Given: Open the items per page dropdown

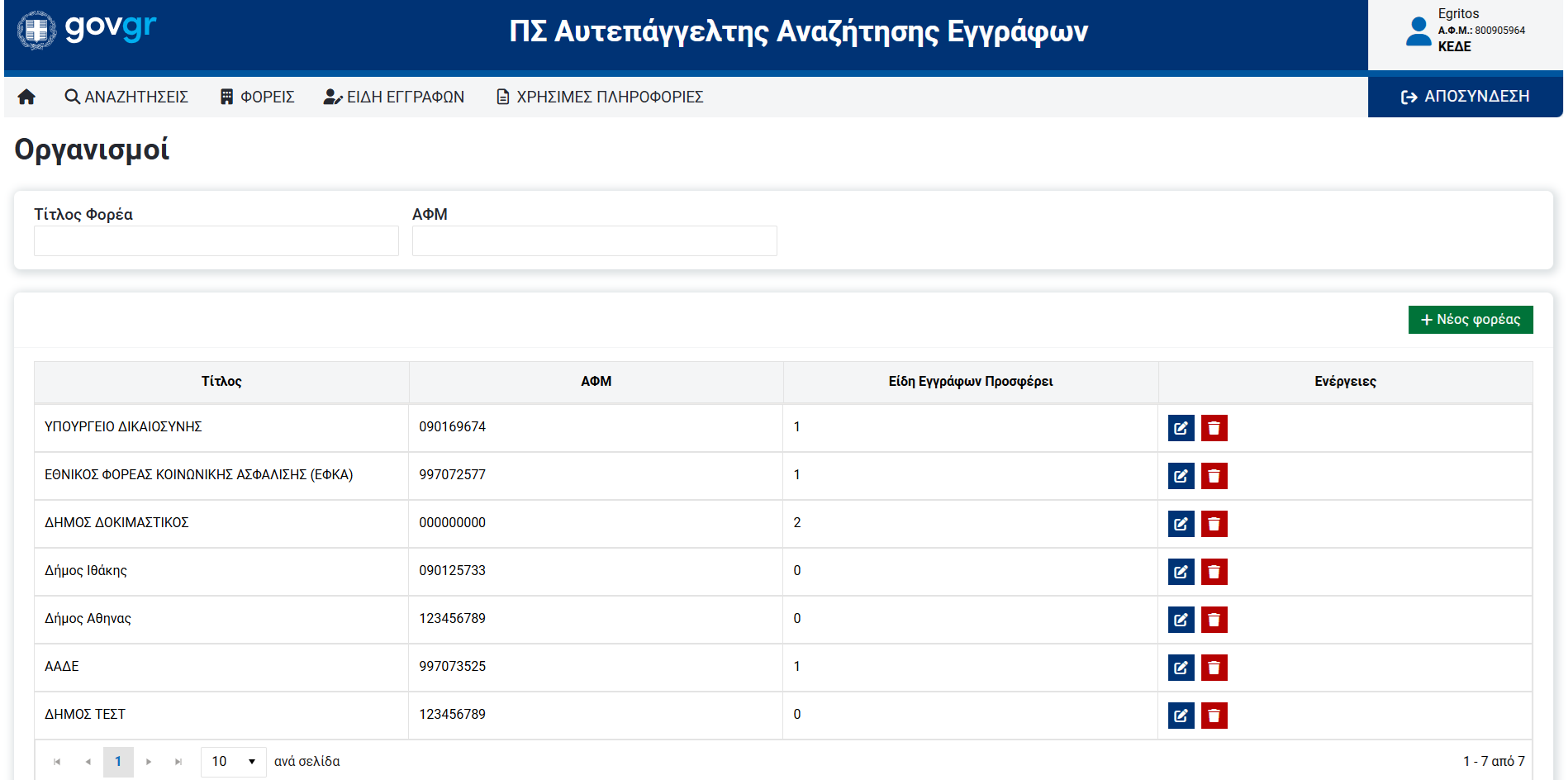Looking at the screenshot, I should tap(234, 762).
